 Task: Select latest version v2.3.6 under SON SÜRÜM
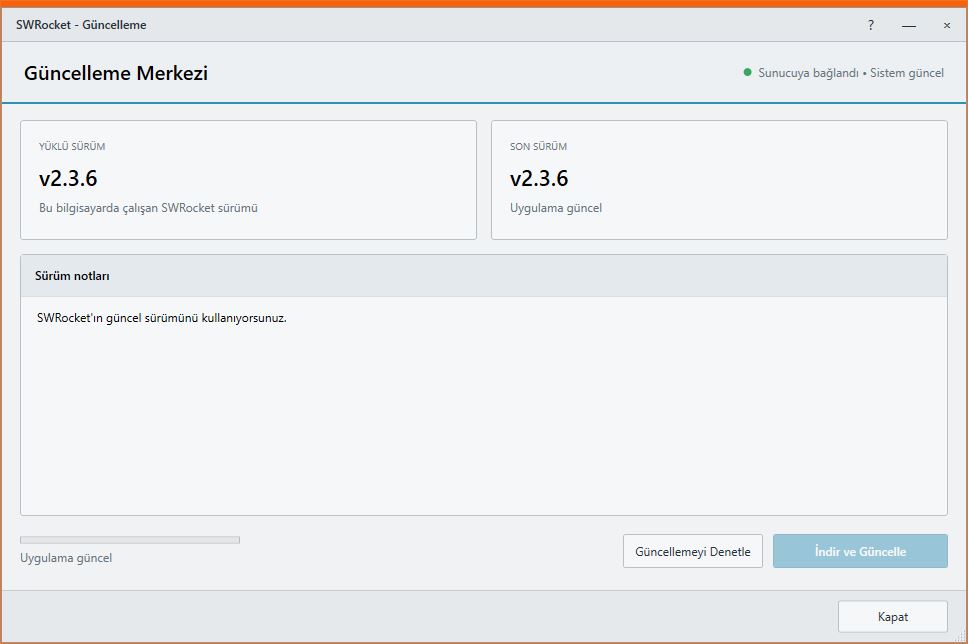(x=539, y=178)
